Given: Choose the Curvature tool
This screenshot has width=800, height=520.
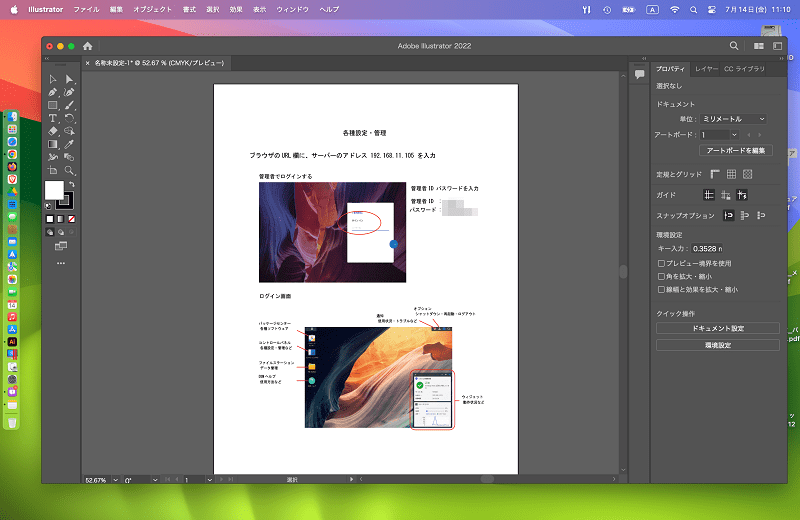Looking at the screenshot, I should [x=69, y=92].
